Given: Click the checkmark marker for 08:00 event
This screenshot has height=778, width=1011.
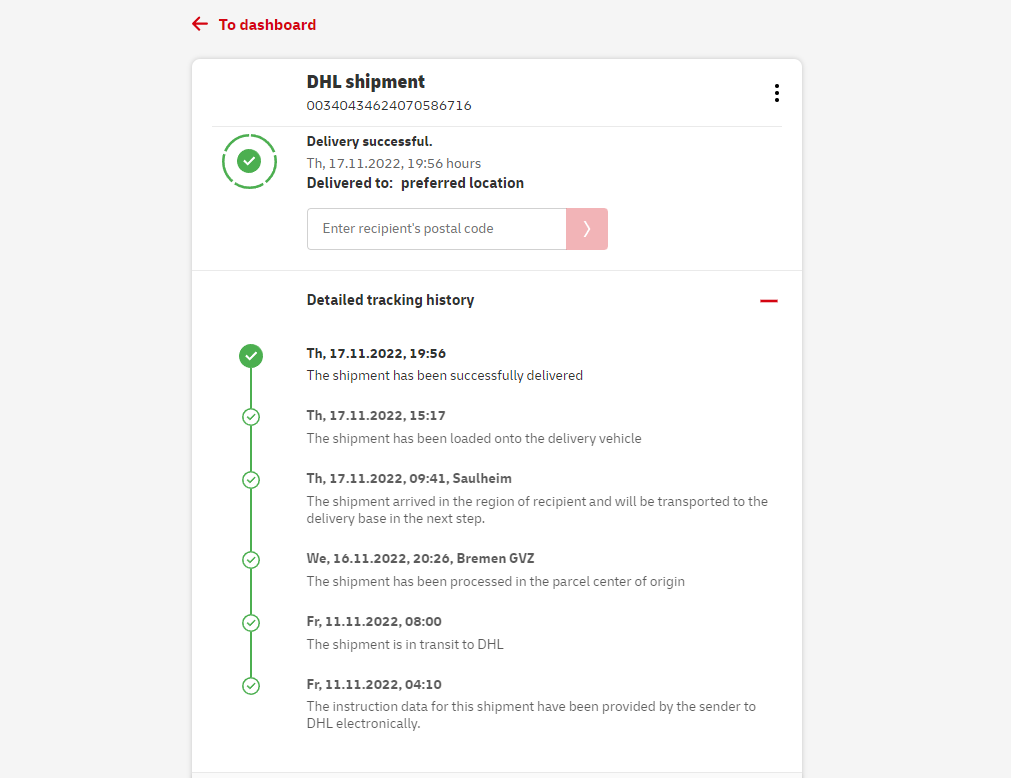Looking at the screenshot, I should pyautogui.click(x=251, y=623).
